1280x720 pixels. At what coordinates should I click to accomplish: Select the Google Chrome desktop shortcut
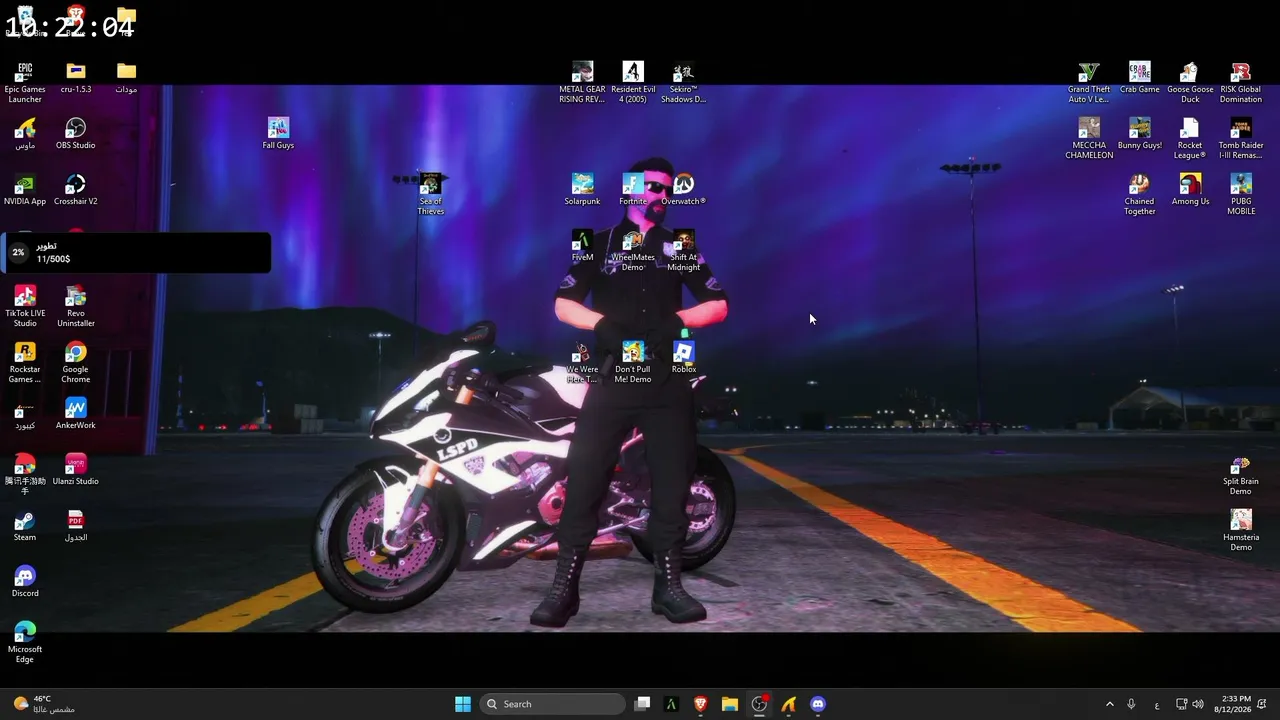76,362
